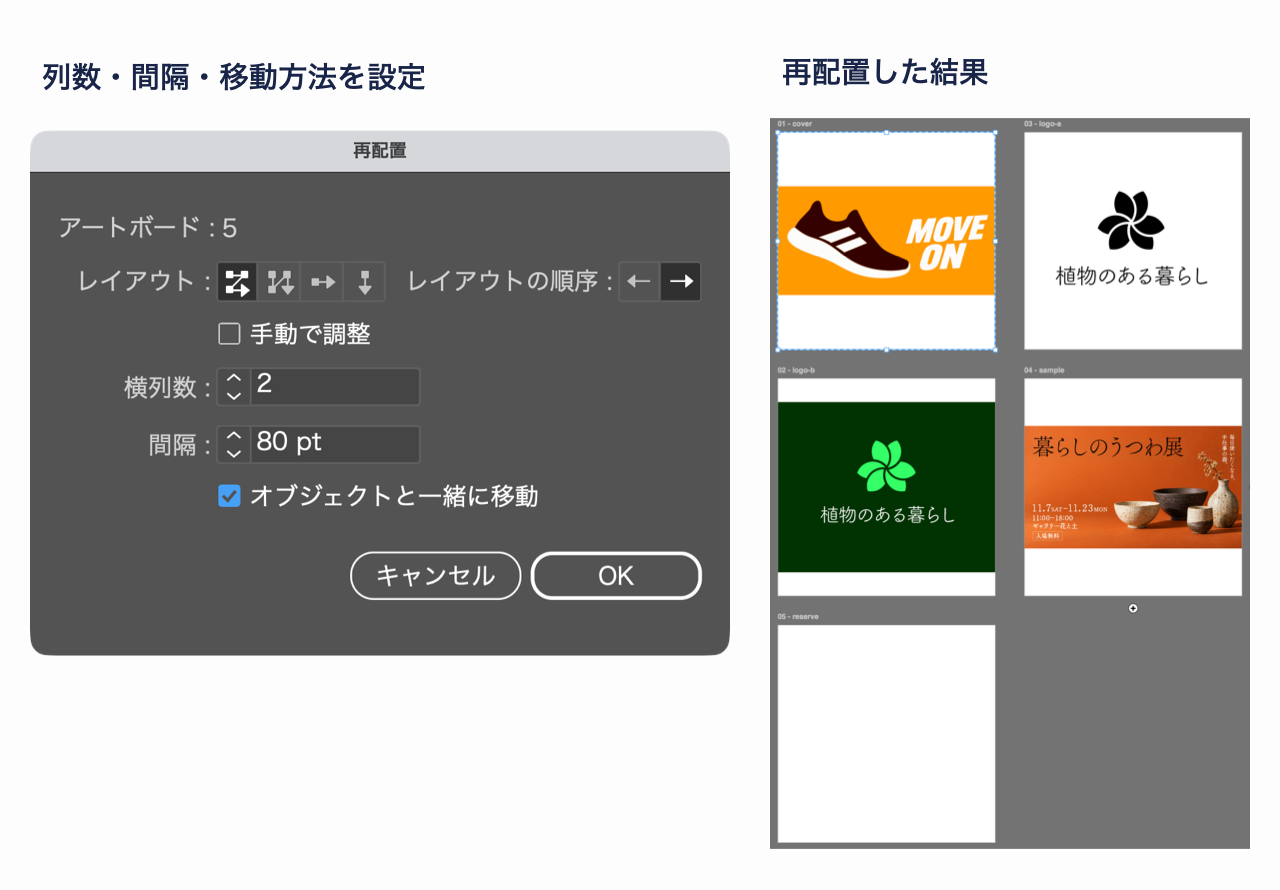Set layout order to right-to-left arrow
The image size is (1280, 890).
tap(640, 282)
